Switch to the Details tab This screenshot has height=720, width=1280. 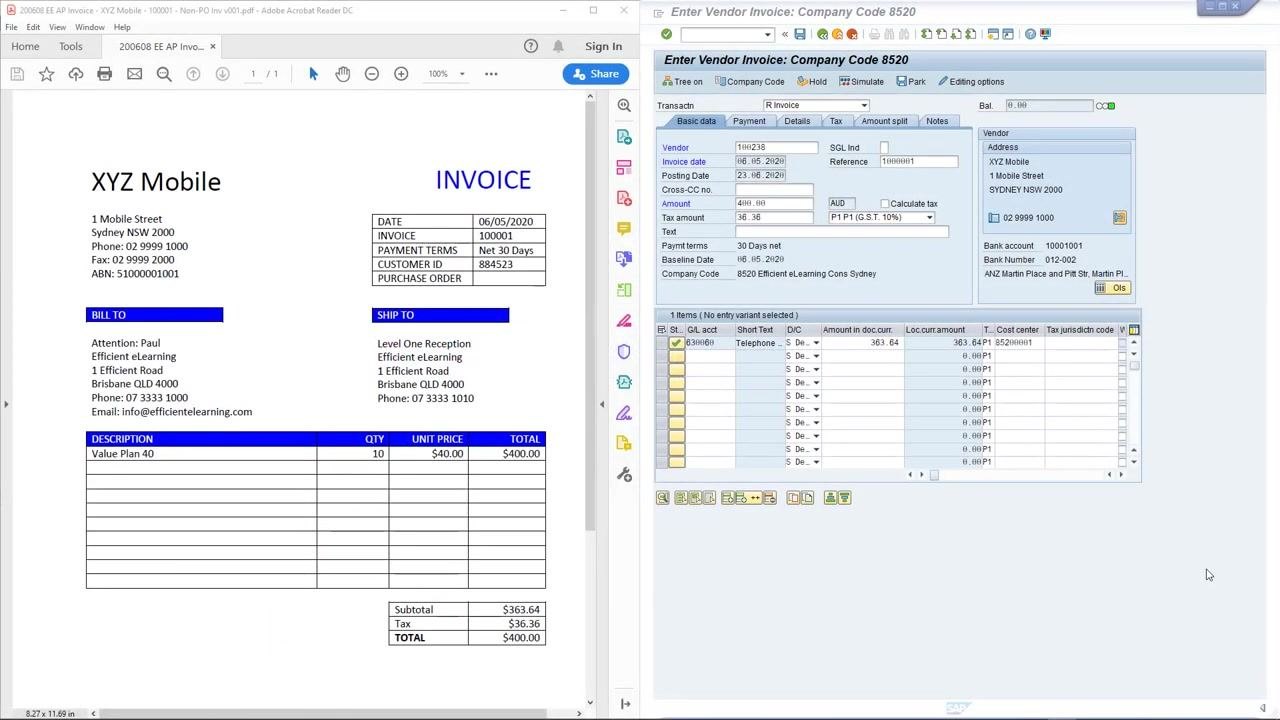pos(797,121)
